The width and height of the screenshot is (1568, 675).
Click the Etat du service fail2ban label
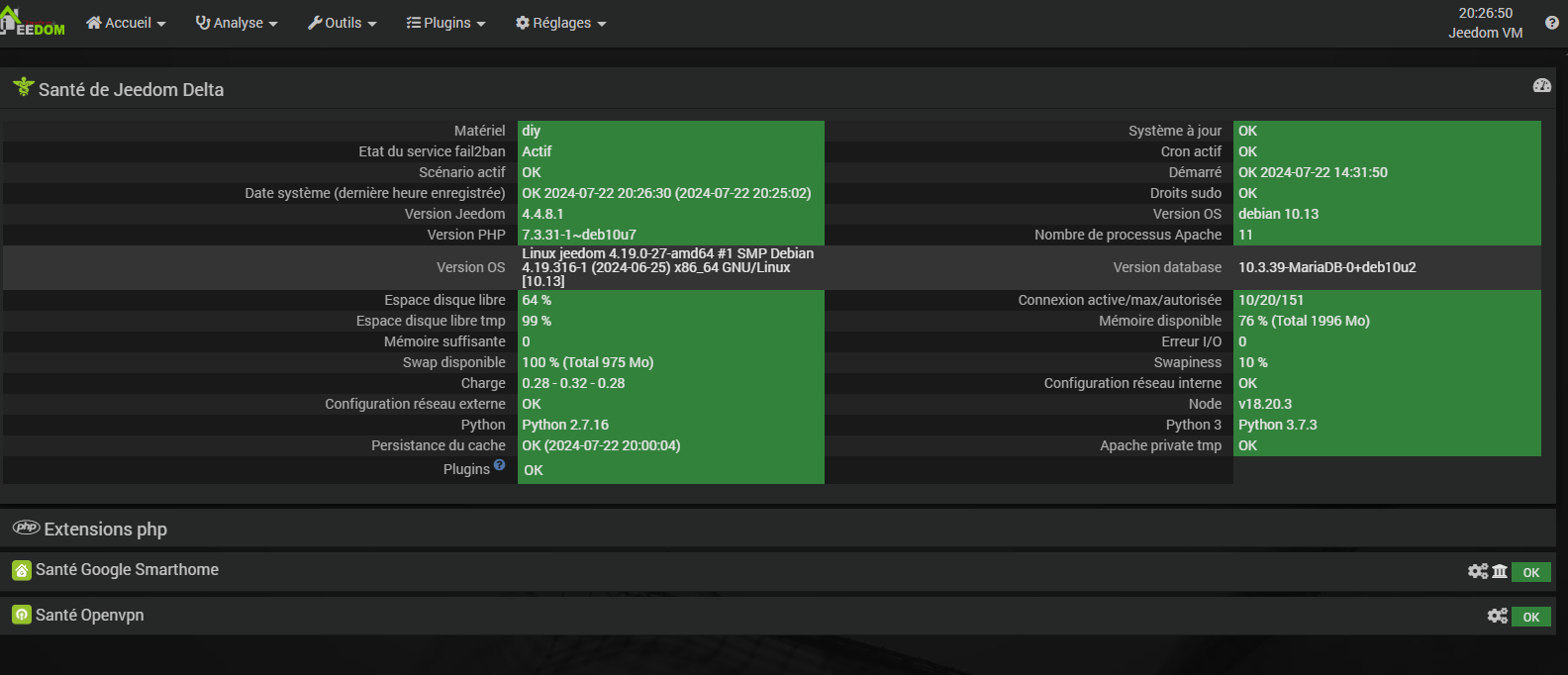[432, 151]
